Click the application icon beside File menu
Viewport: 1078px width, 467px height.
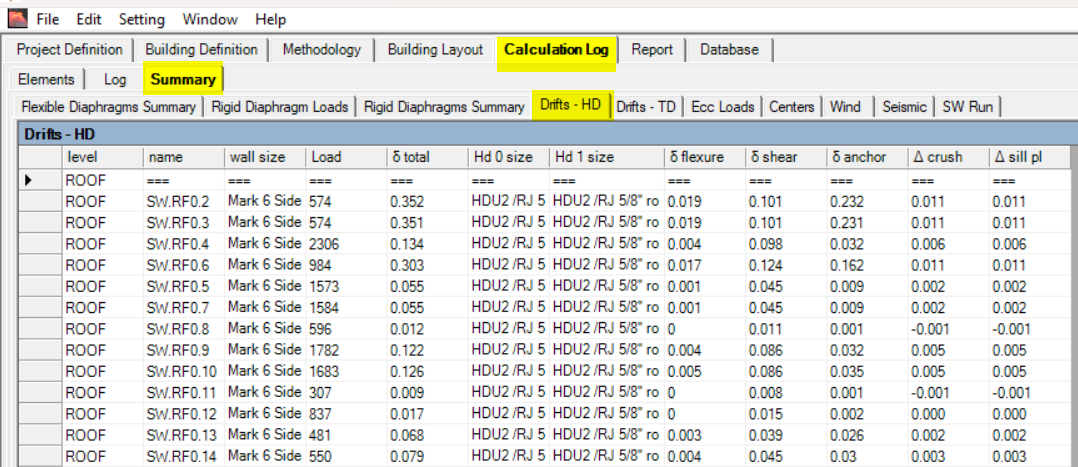[x=17, y=19]
